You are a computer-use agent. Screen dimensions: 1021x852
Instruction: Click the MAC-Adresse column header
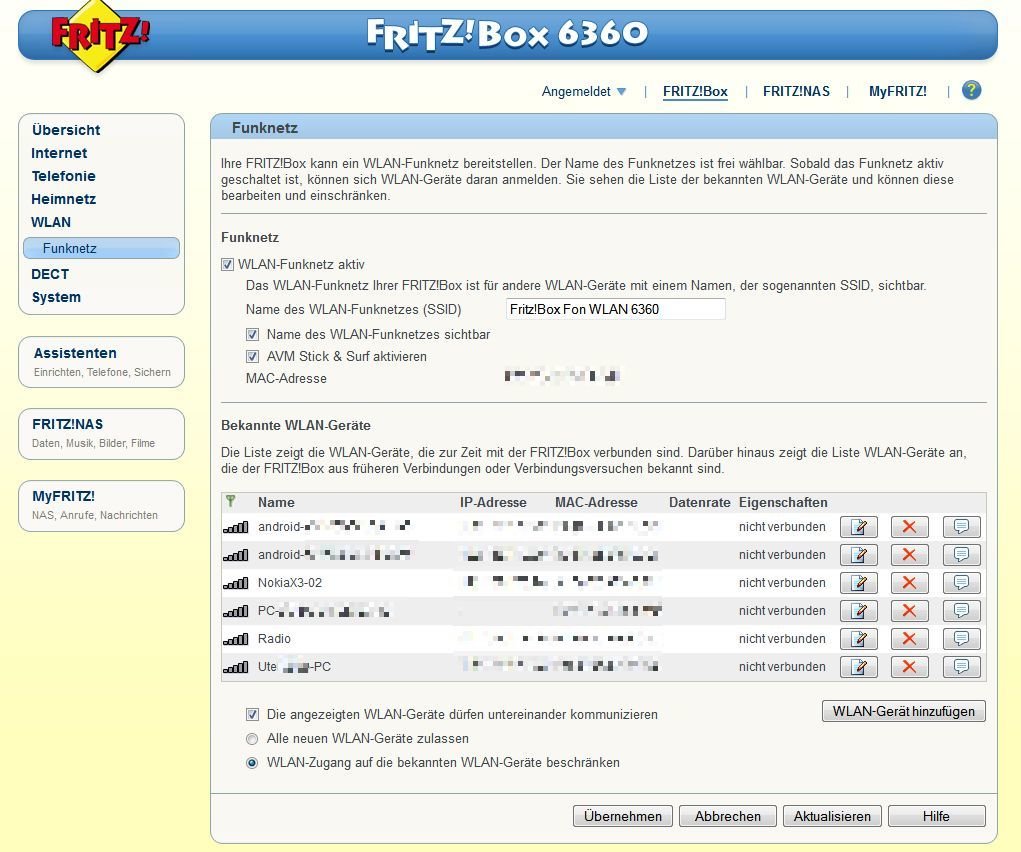[x=596, y=502]
